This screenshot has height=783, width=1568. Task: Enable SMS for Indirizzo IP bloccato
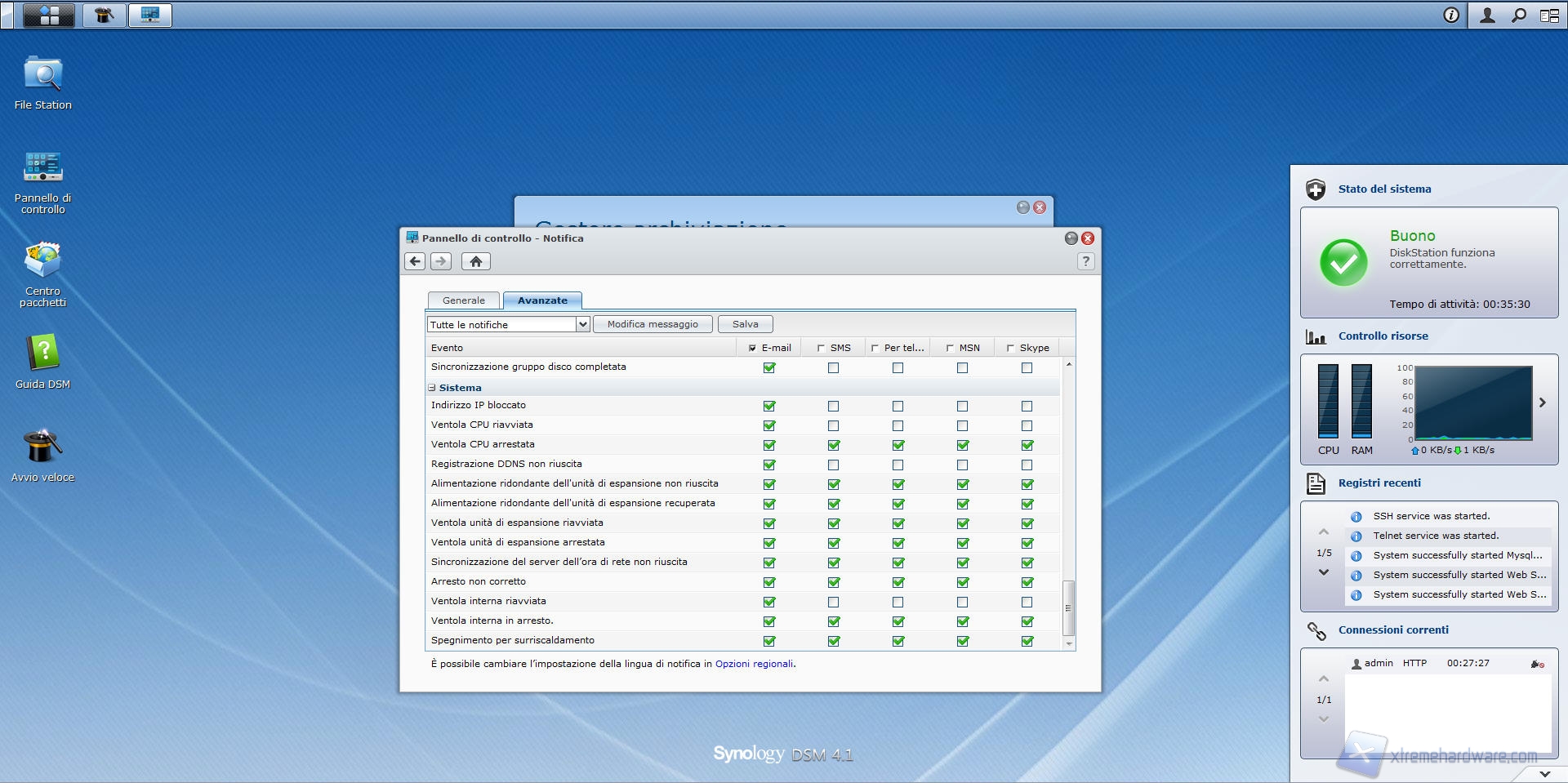pyautogui.click(x=833, y=406)
